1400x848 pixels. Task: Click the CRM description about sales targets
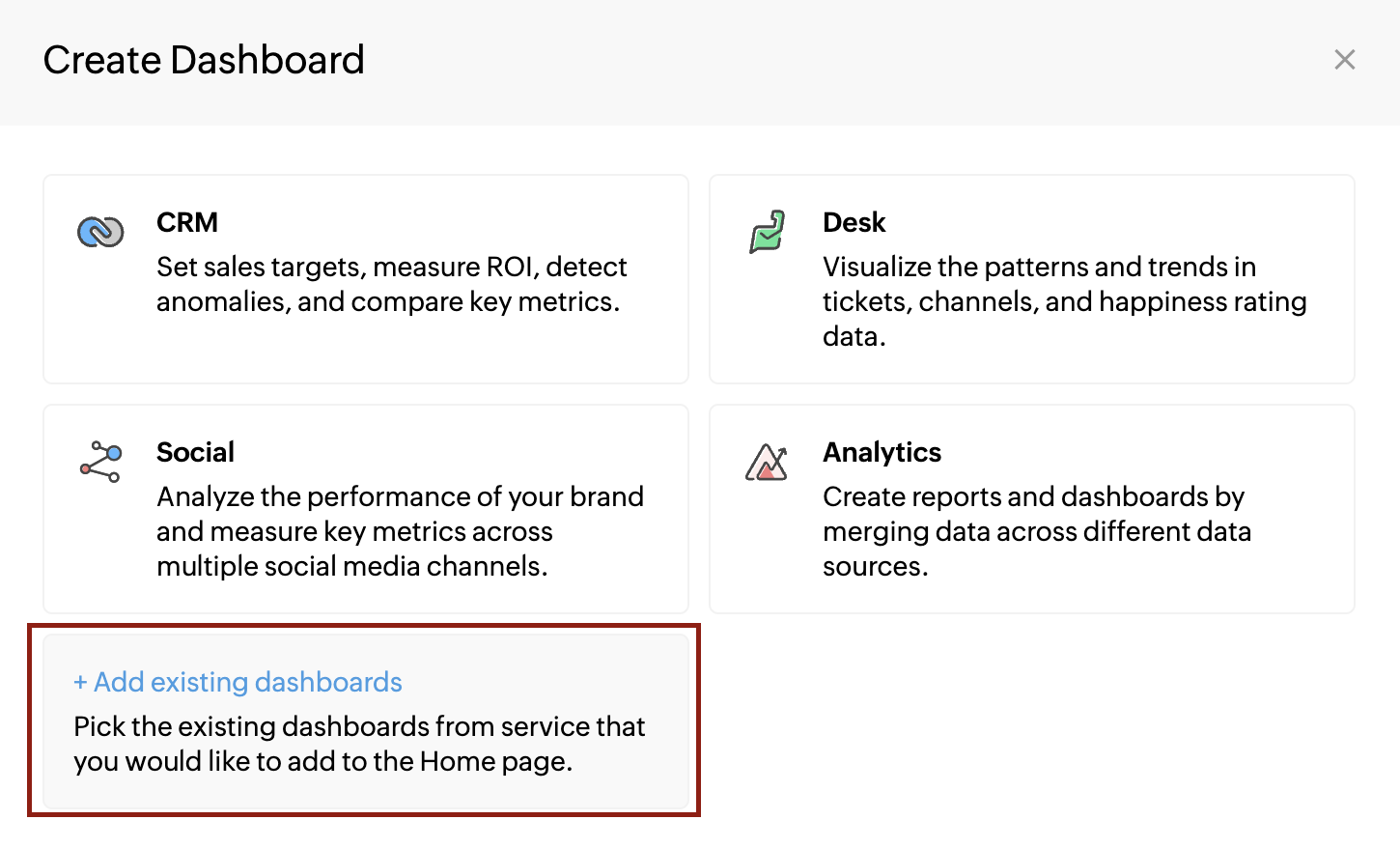pos(392,284)
